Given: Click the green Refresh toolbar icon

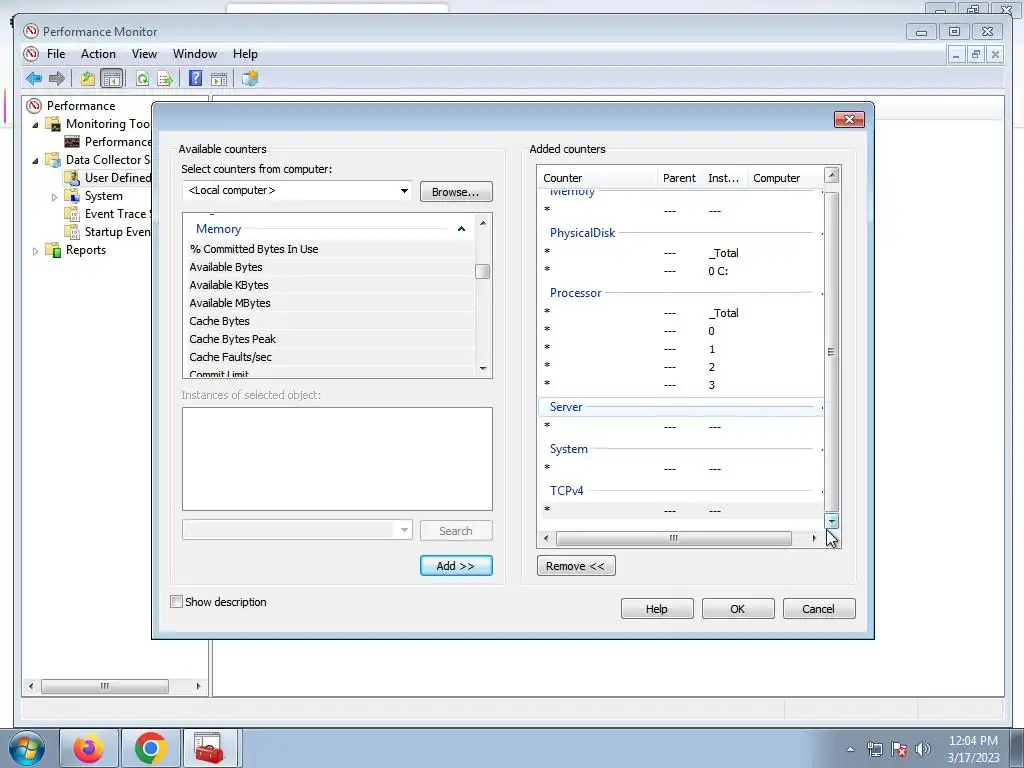Looking at the screenshot, I should coord(142,79).
